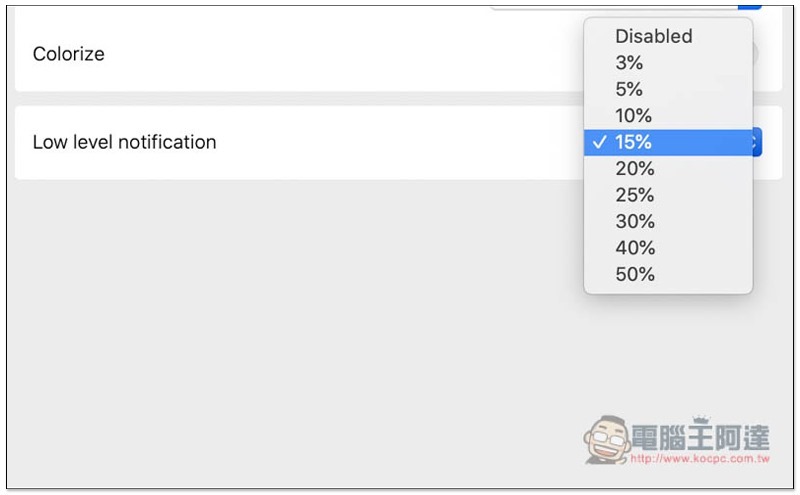
Task: Click the empty gray area below the settings rows
Action: tap(300, 330)
